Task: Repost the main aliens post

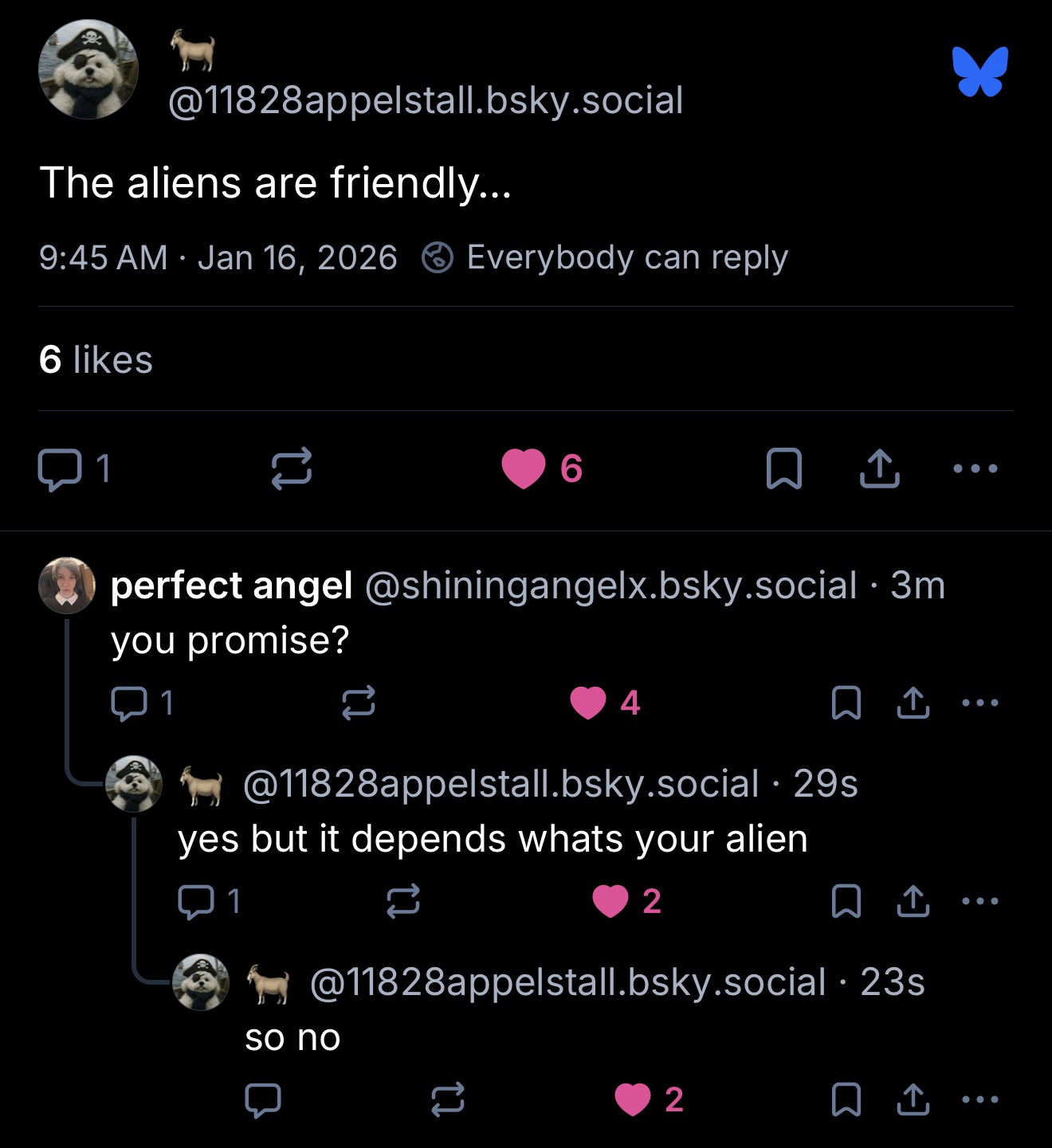Action: pos(291,469)
